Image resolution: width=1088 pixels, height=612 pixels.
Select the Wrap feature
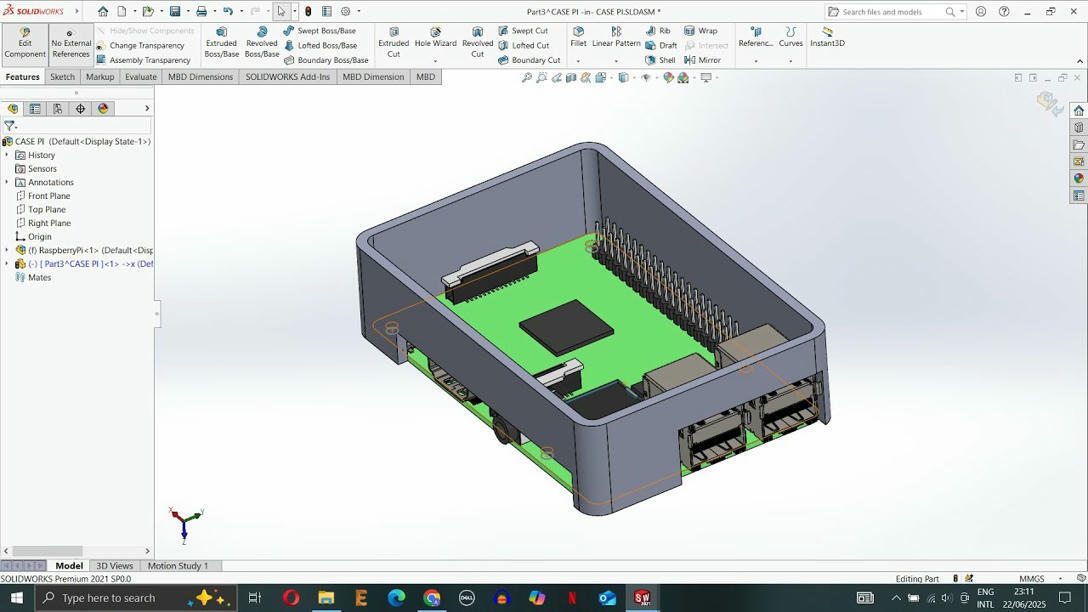point(701,31)
